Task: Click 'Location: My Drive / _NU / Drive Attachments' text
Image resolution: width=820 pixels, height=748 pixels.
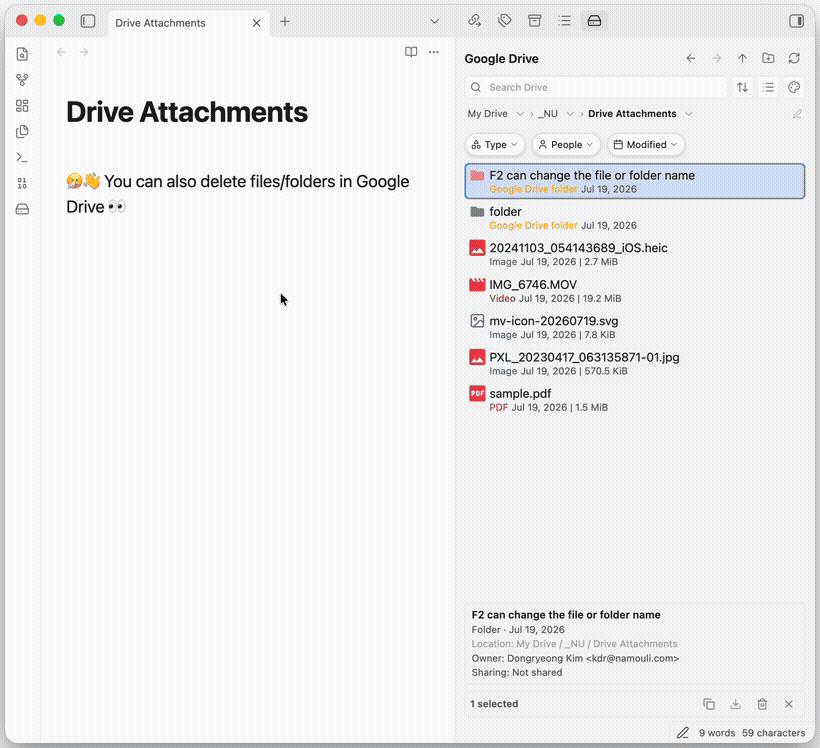Action: pos(574,644)
